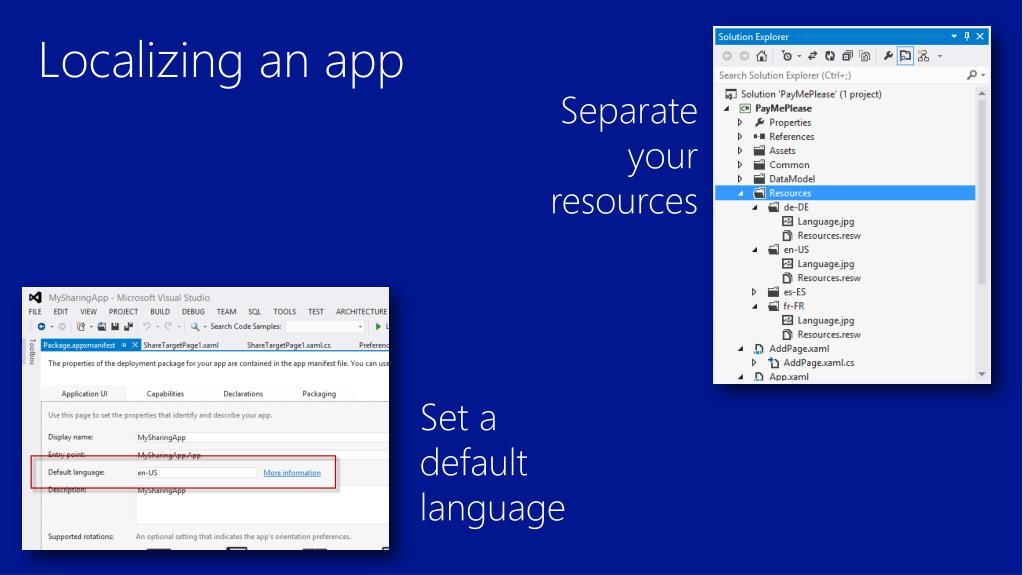This screenshot has height=575, width=1023.
Task: Click the Collapse All icon in Solution Explorer
Action: (847, 56)
